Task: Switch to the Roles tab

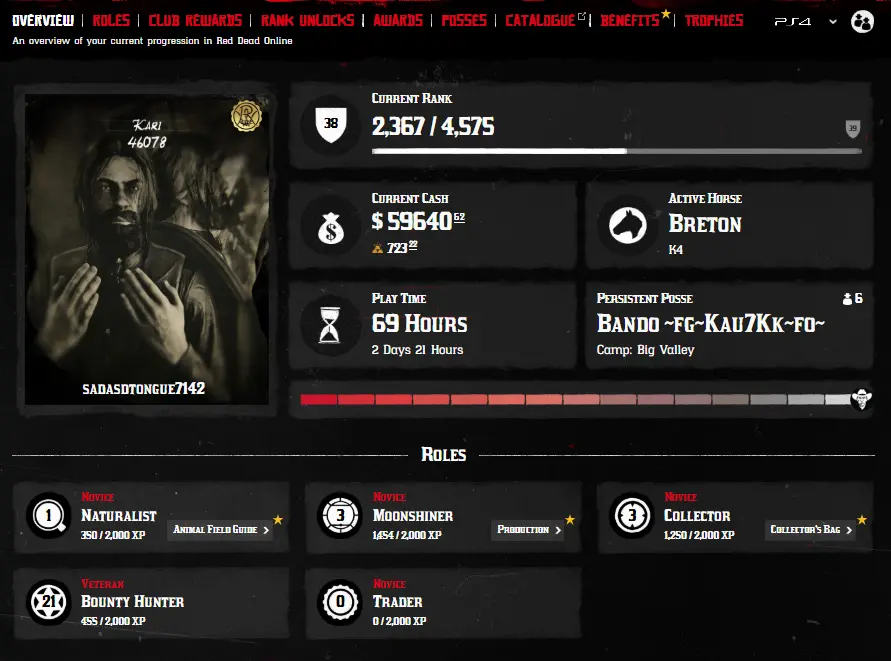Action: click(x=111, y=20)
